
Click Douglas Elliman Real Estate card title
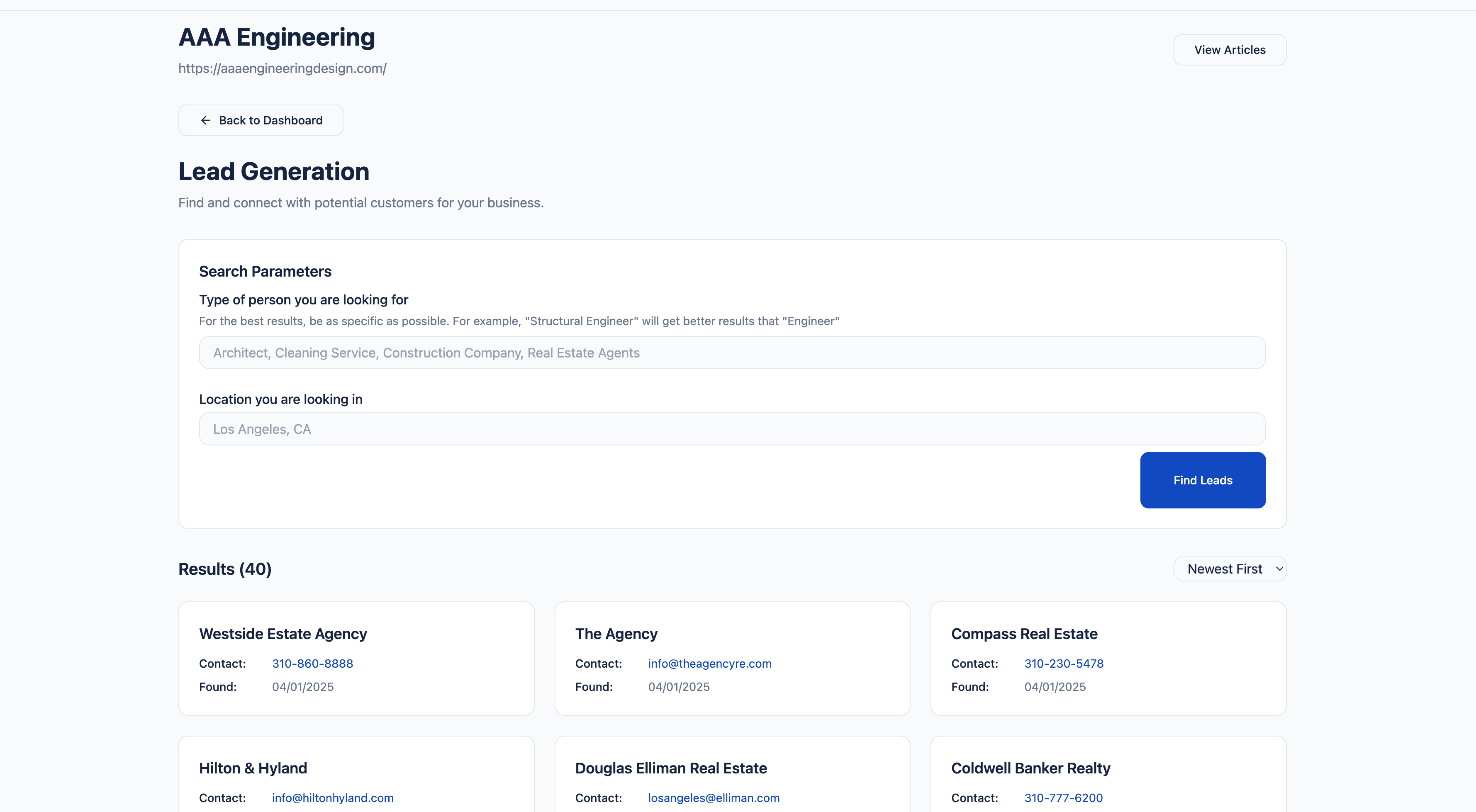click(x=670, y=768)
